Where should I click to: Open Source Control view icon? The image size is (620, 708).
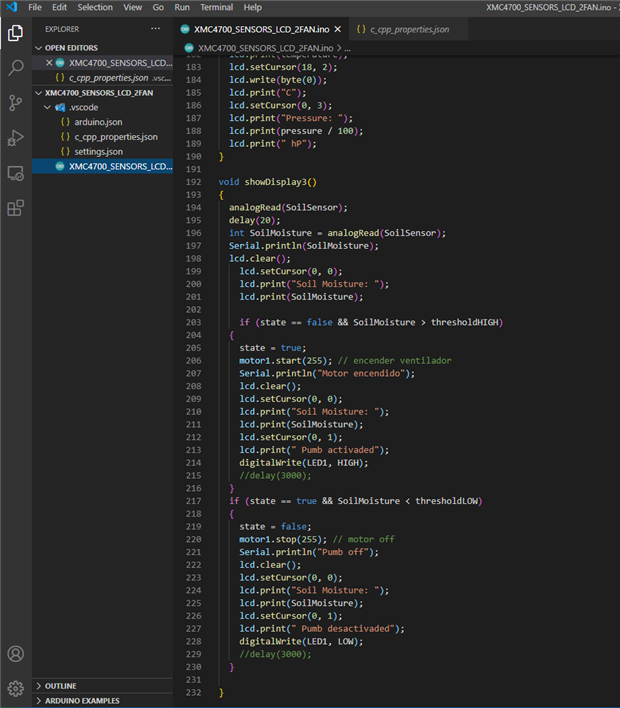(15, 103)
